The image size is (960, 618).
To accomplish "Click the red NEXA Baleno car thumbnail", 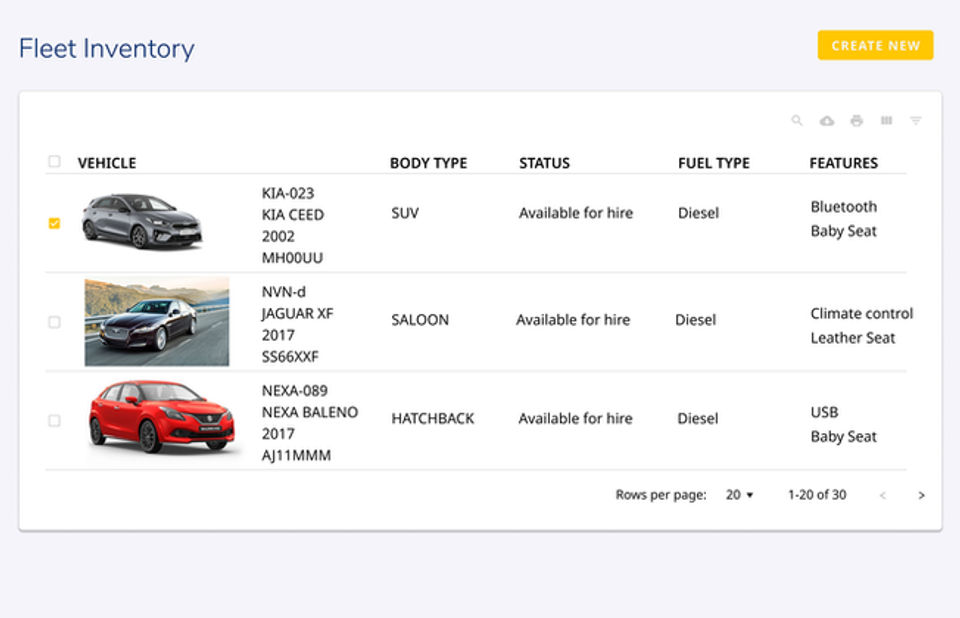I will tap(160, 418).
